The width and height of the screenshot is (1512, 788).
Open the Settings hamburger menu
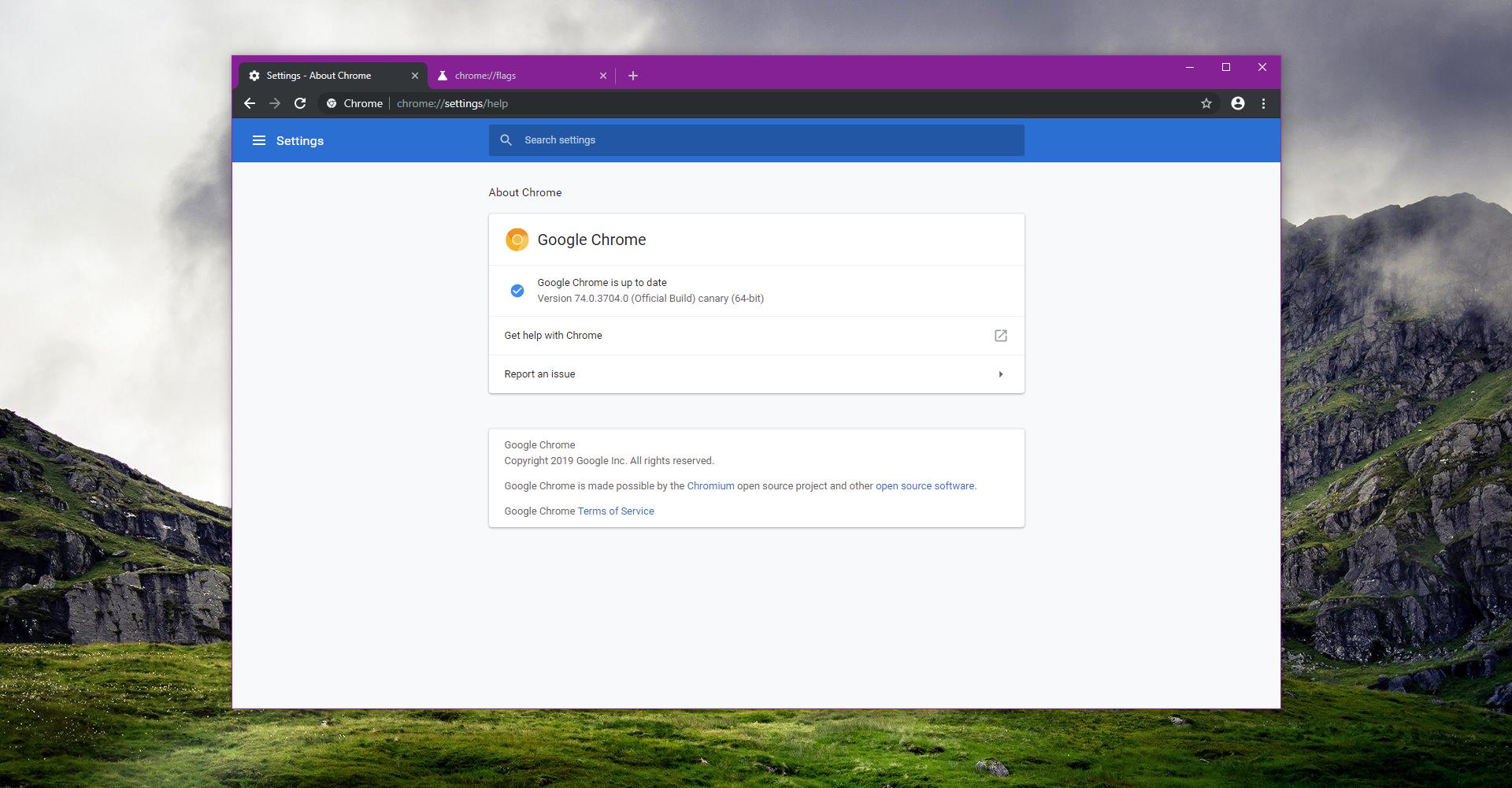pos(258,140)
